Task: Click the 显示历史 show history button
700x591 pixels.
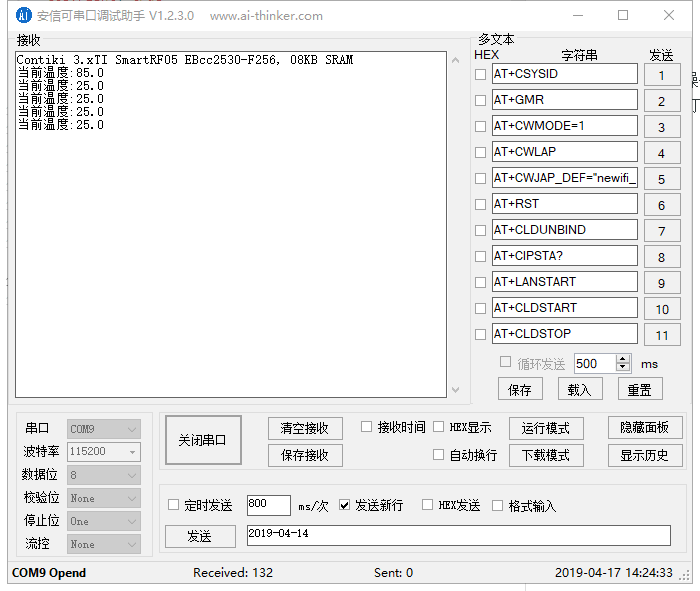Action: point(645,455)
